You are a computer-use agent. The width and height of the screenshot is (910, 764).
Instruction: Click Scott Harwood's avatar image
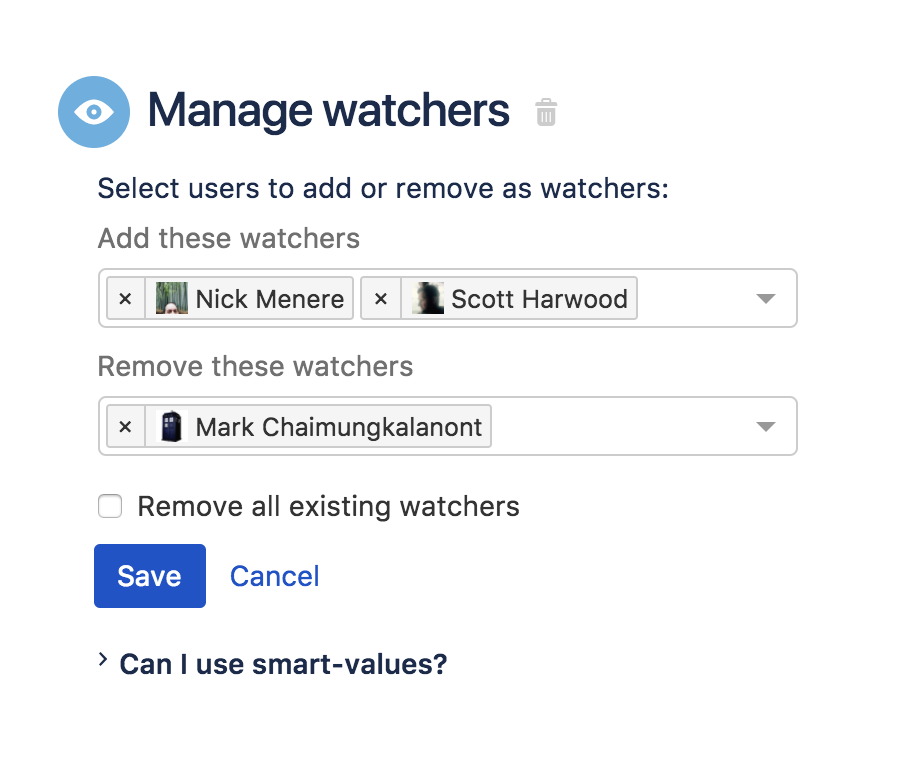428,298
